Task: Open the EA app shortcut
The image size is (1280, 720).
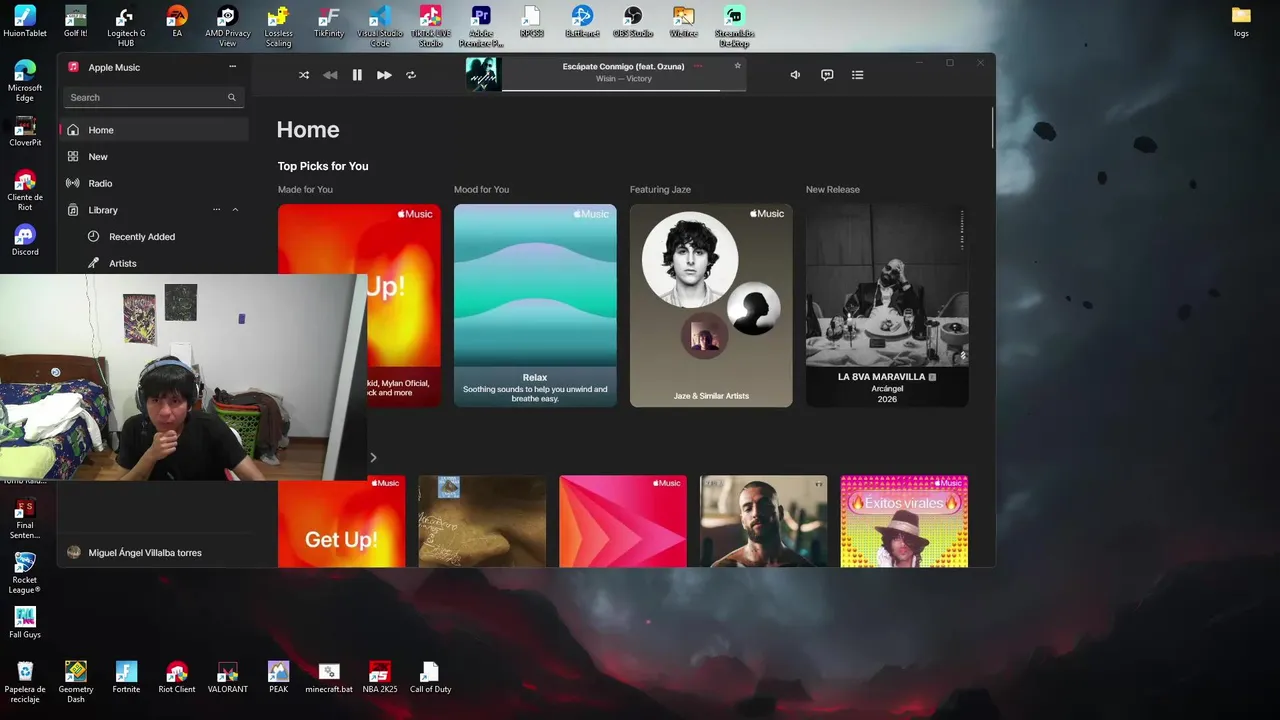Action: 177,21
